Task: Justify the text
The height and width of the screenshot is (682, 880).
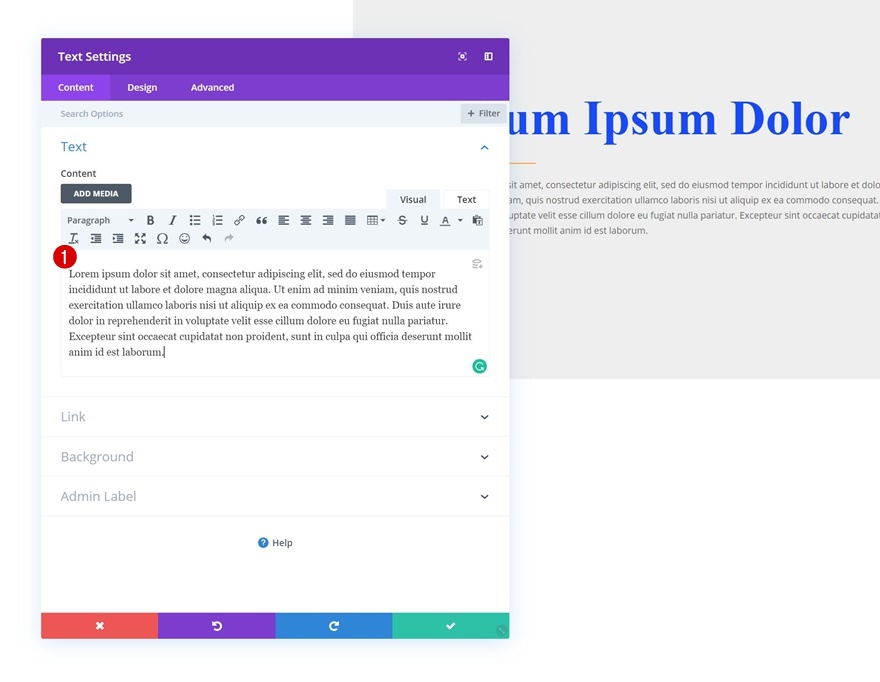Action: coord(350,220)
